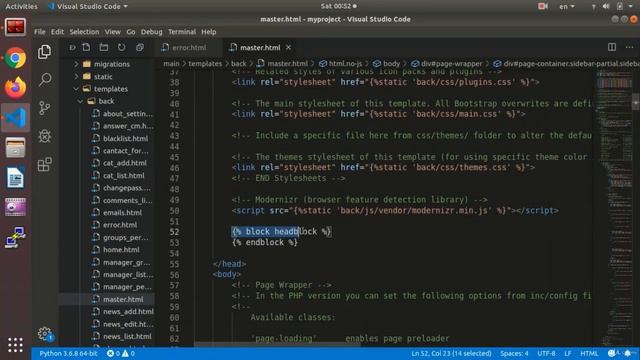Close the master.html tab
The width and height of the screenshot is (640, 360).
pos(289,47)
